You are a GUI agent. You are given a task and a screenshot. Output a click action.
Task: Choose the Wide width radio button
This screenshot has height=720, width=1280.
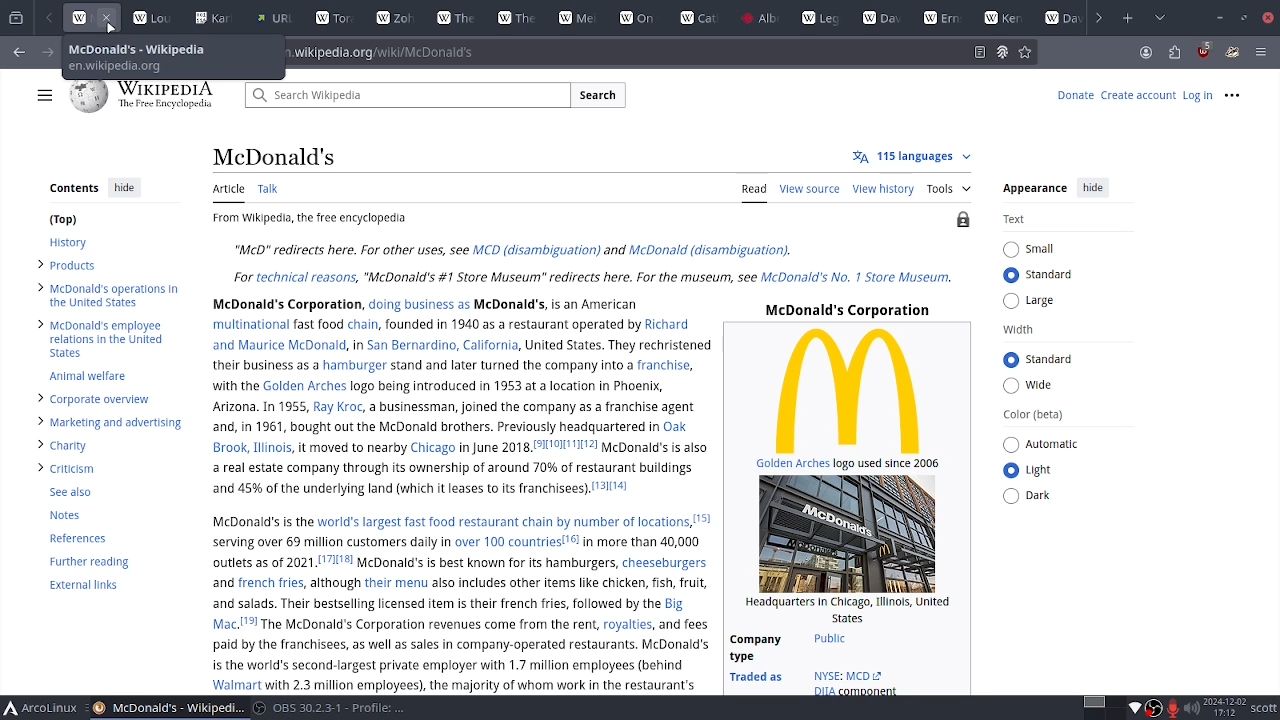[1011, 385]
